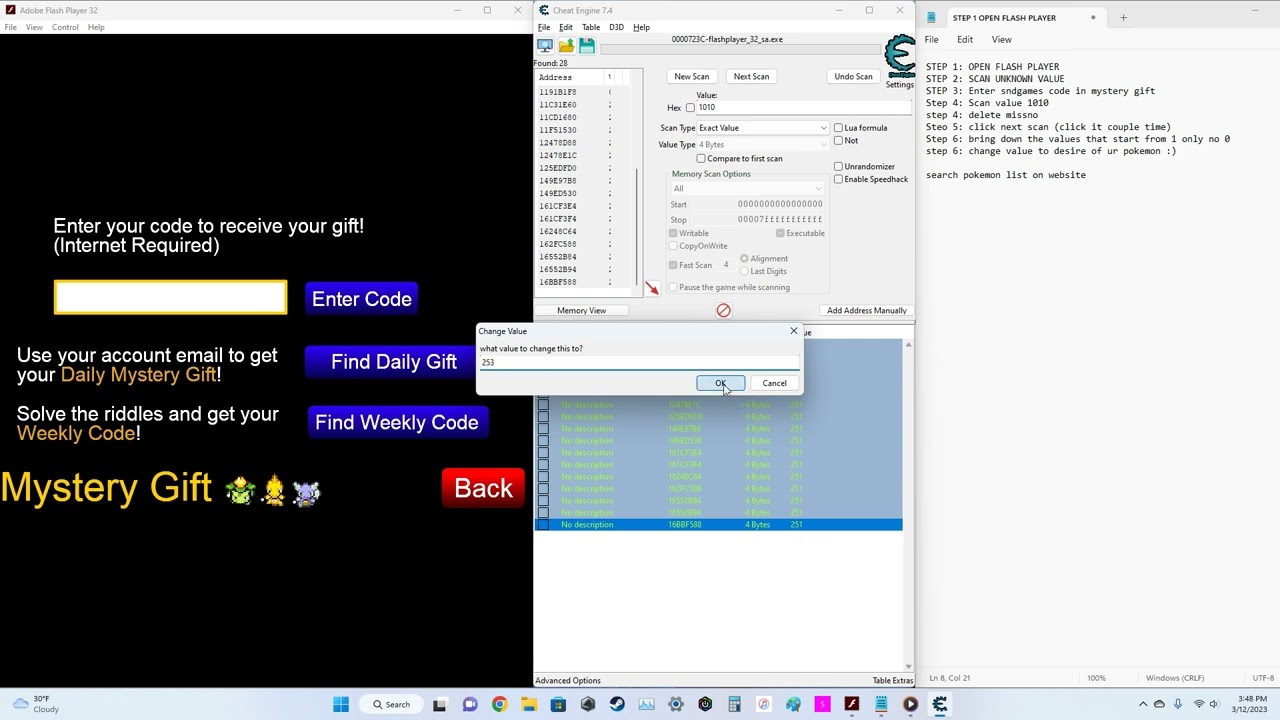Open the Windows Start menu
The image size is (1280, 720).
[x=341, y=704]
